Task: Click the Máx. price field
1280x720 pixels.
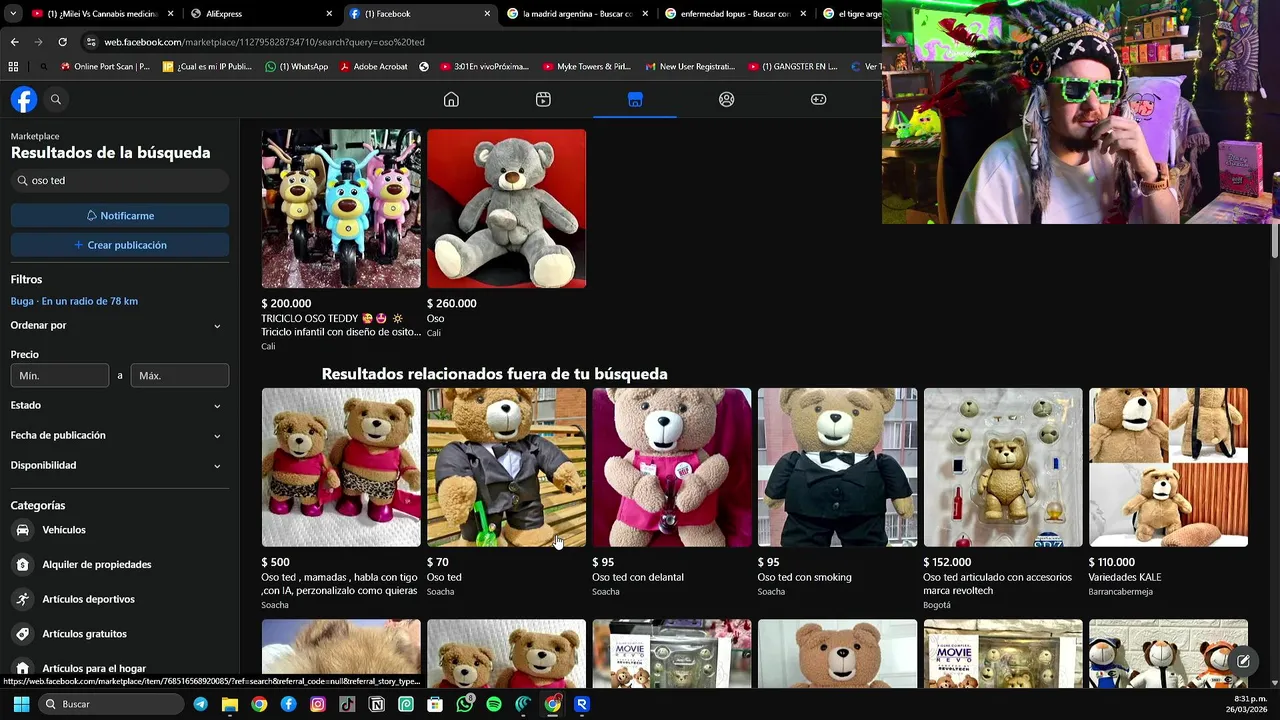Action: point(180,376)
